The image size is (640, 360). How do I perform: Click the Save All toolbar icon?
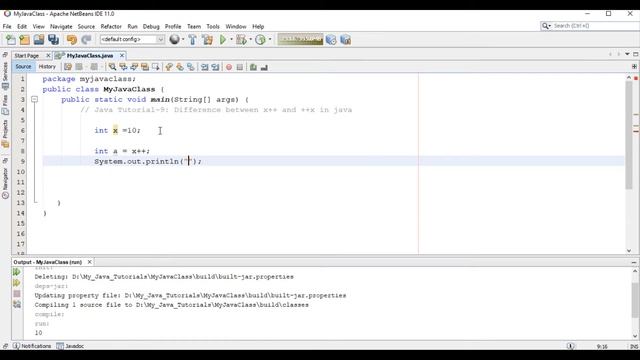point(53,40)
